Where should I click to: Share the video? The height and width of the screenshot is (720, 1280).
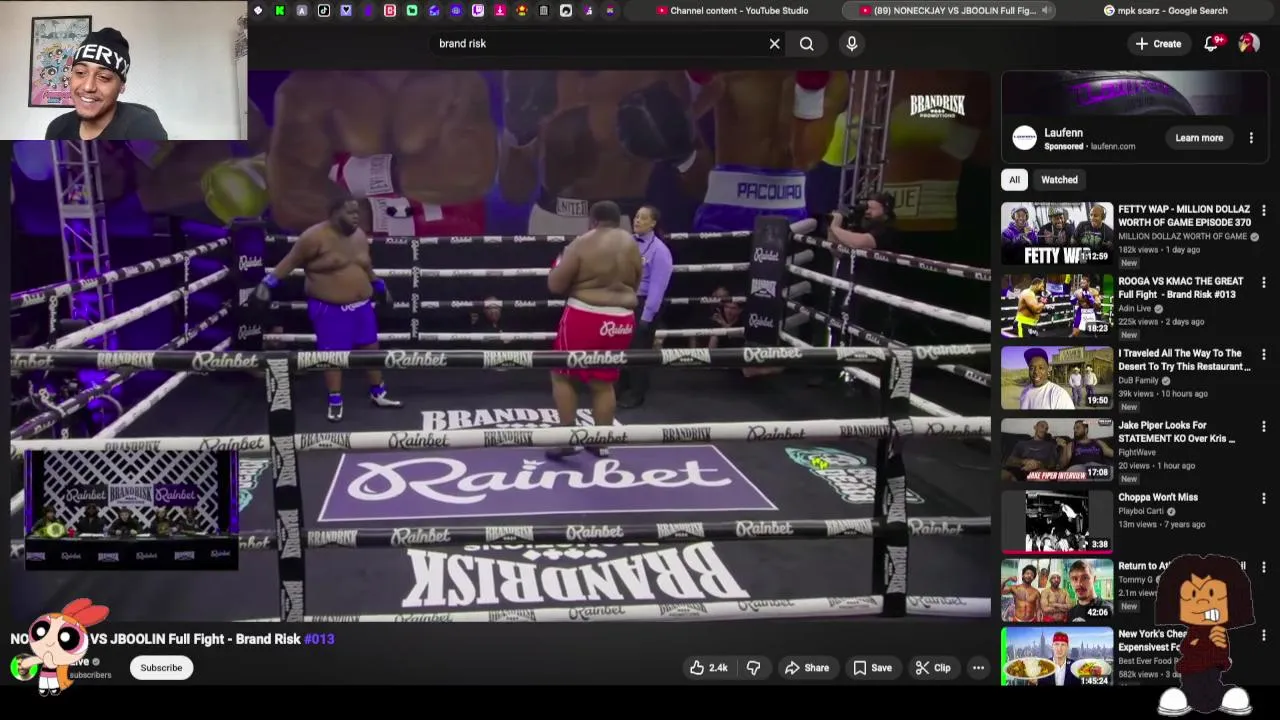806,668
